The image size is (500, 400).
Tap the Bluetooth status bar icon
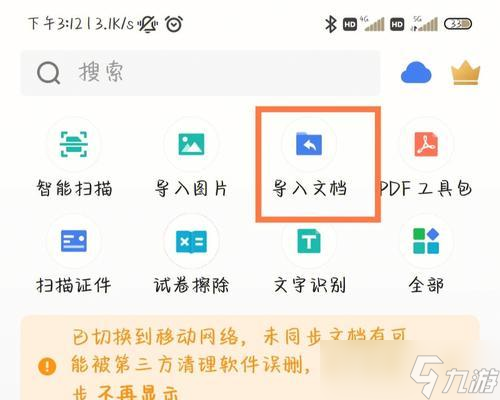click(x=330, y=24)
